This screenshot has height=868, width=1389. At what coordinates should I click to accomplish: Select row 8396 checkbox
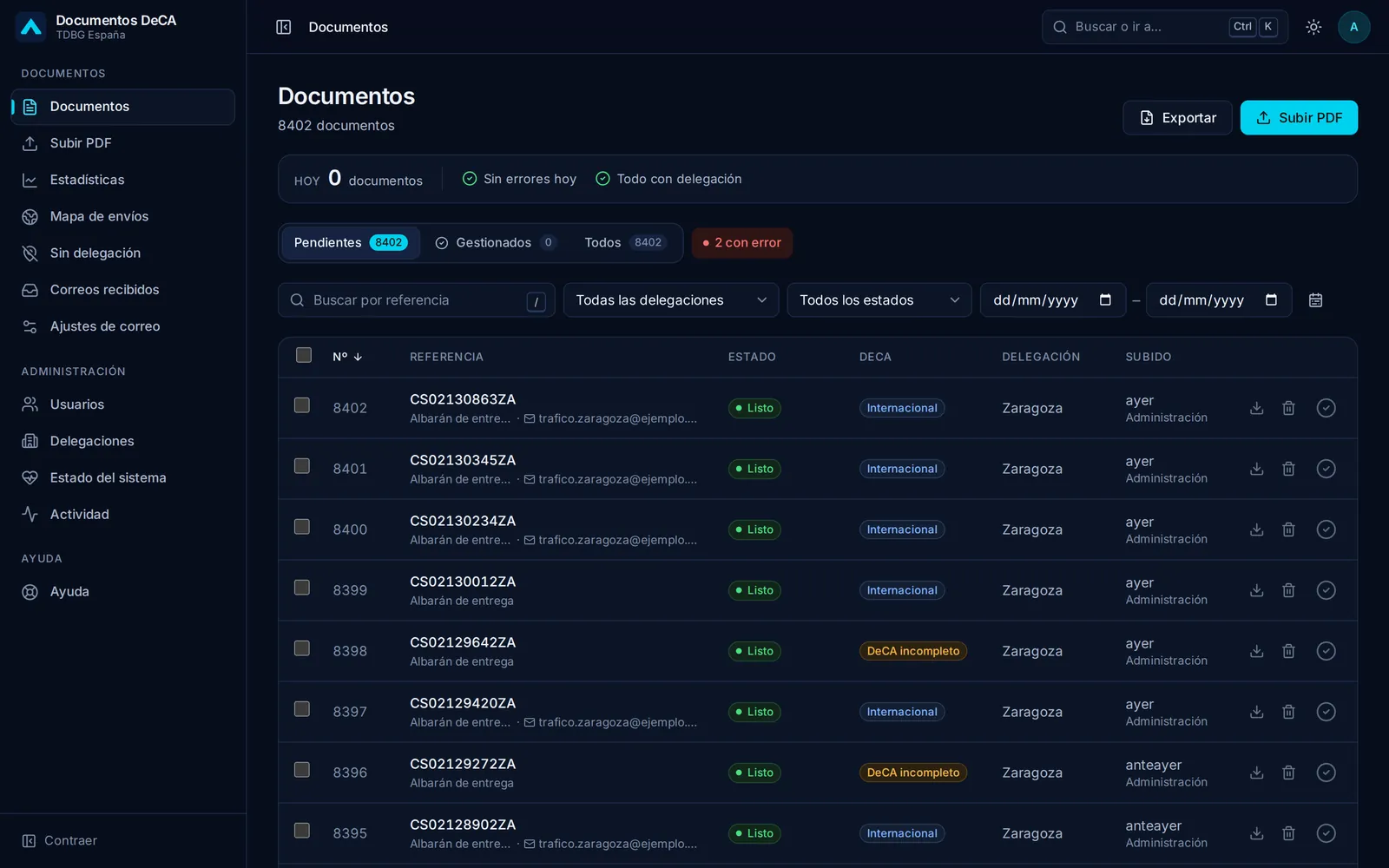click(302, 770)
